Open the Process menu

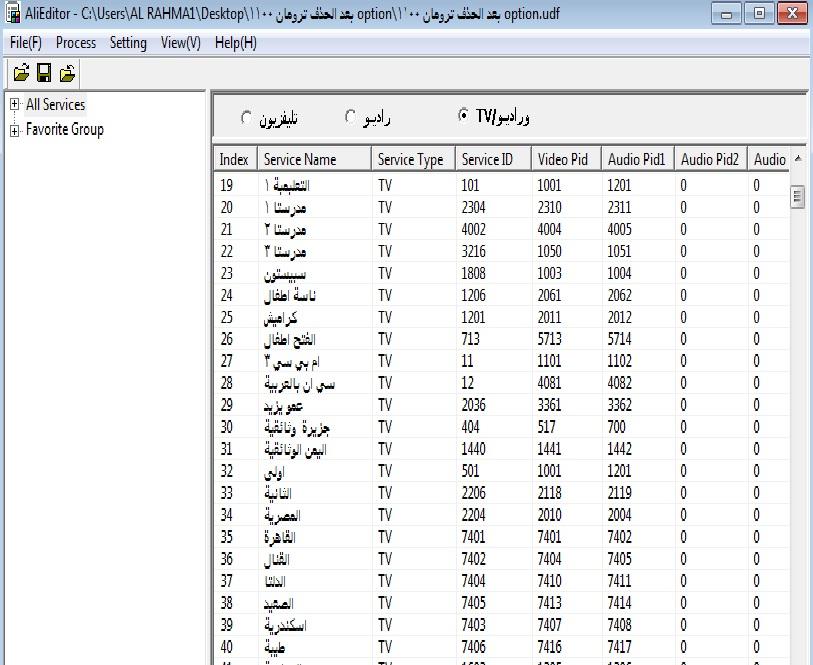click(x=76, y=43)
